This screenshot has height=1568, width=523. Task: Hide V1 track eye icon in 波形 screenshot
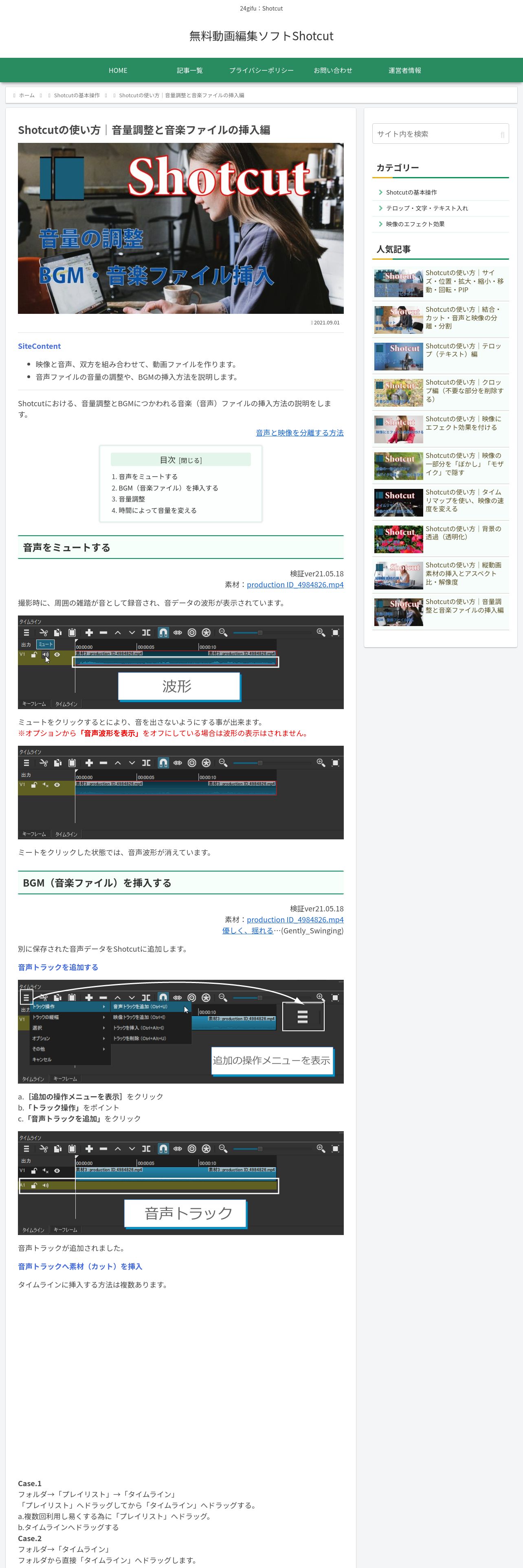coord(57,654)
